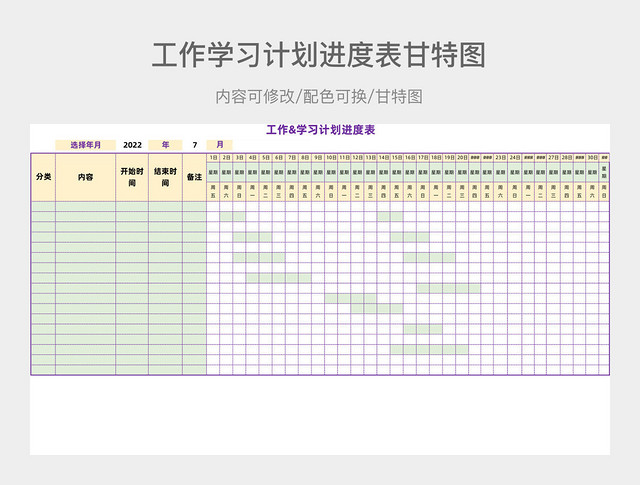Select the 14日 date header cell
This screenshot has width=640, height=485.
coord(383,158)
